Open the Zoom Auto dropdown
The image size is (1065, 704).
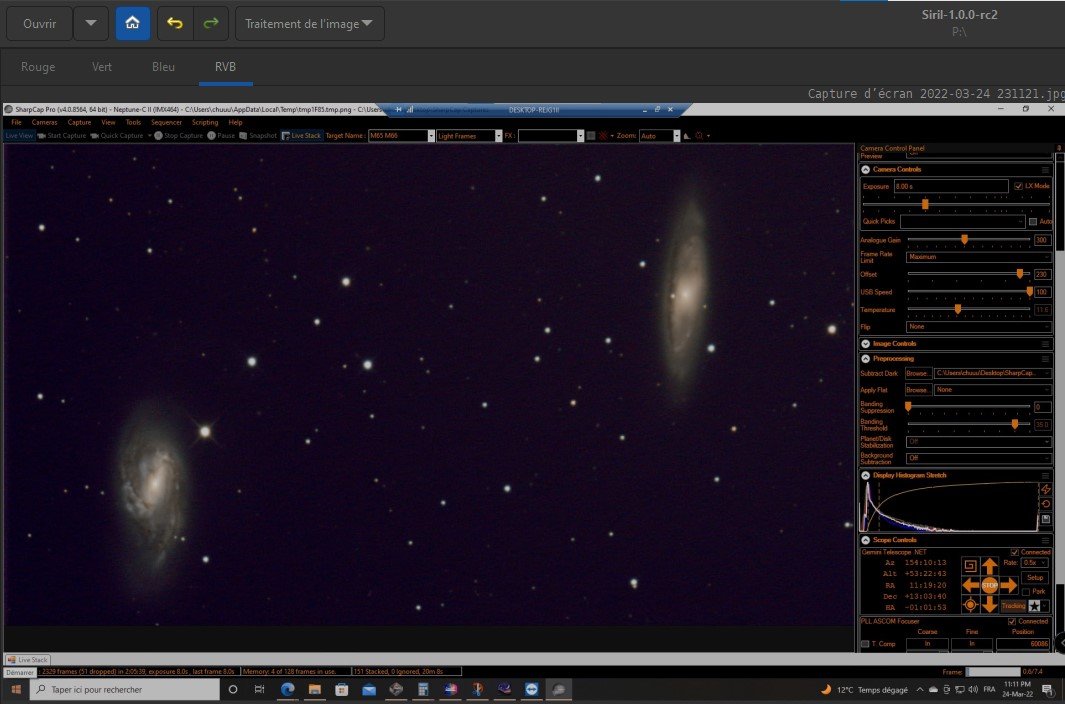point(676,136)
